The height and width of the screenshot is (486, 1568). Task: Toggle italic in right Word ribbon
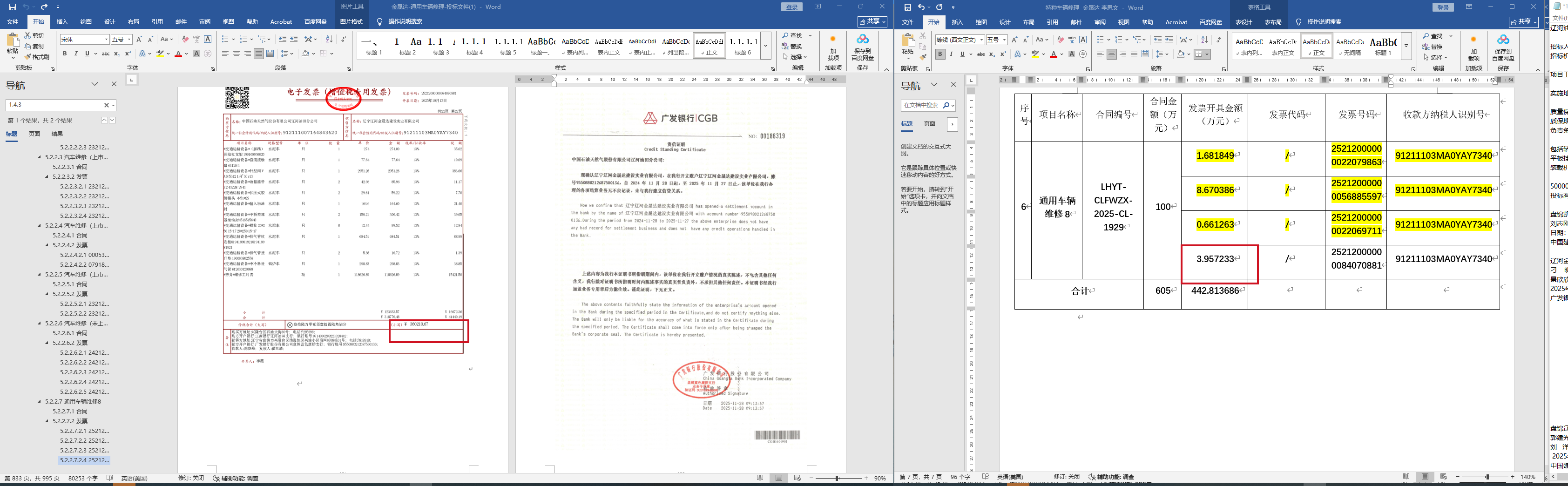952,54
